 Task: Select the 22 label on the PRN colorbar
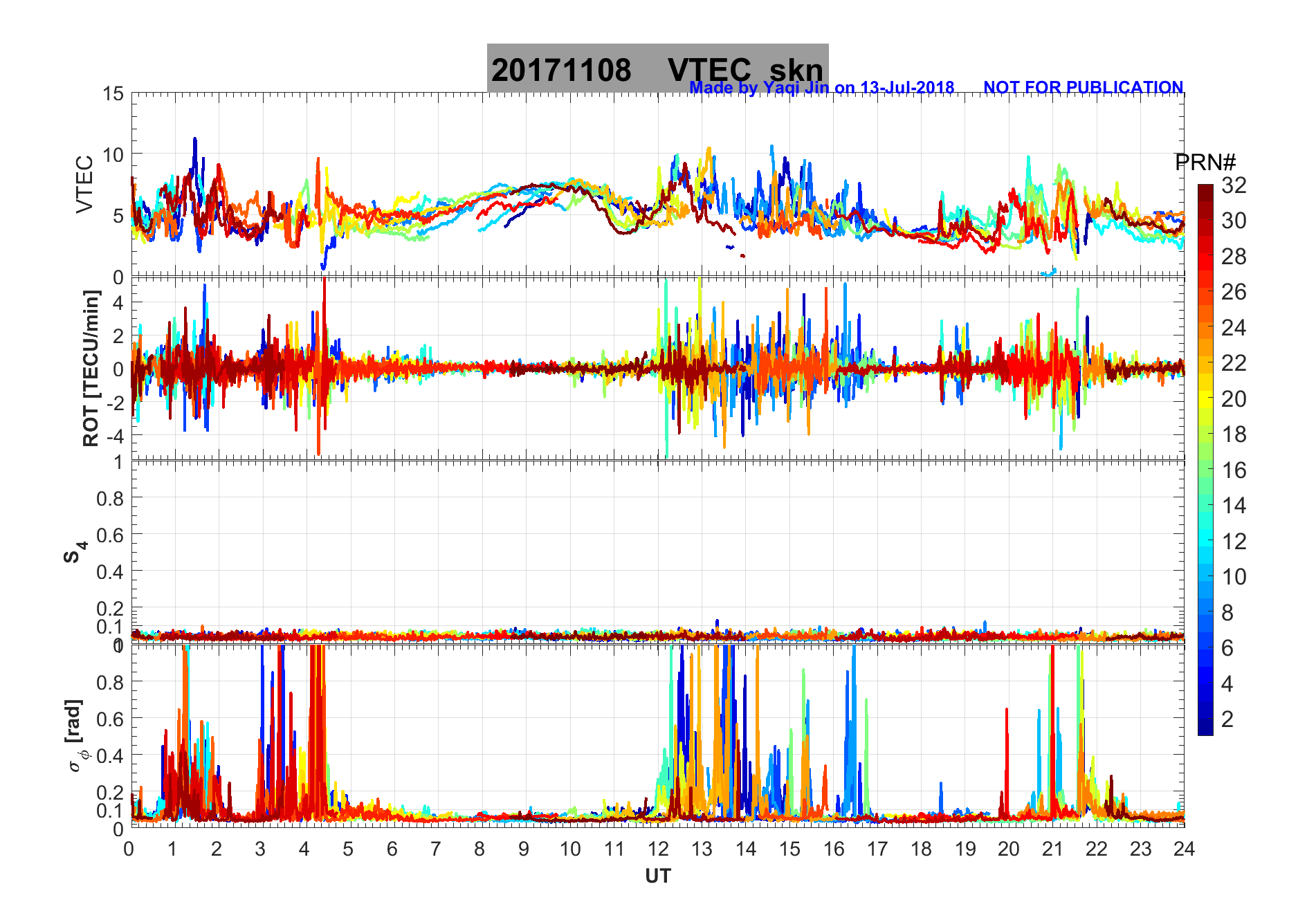[1234, 363]
